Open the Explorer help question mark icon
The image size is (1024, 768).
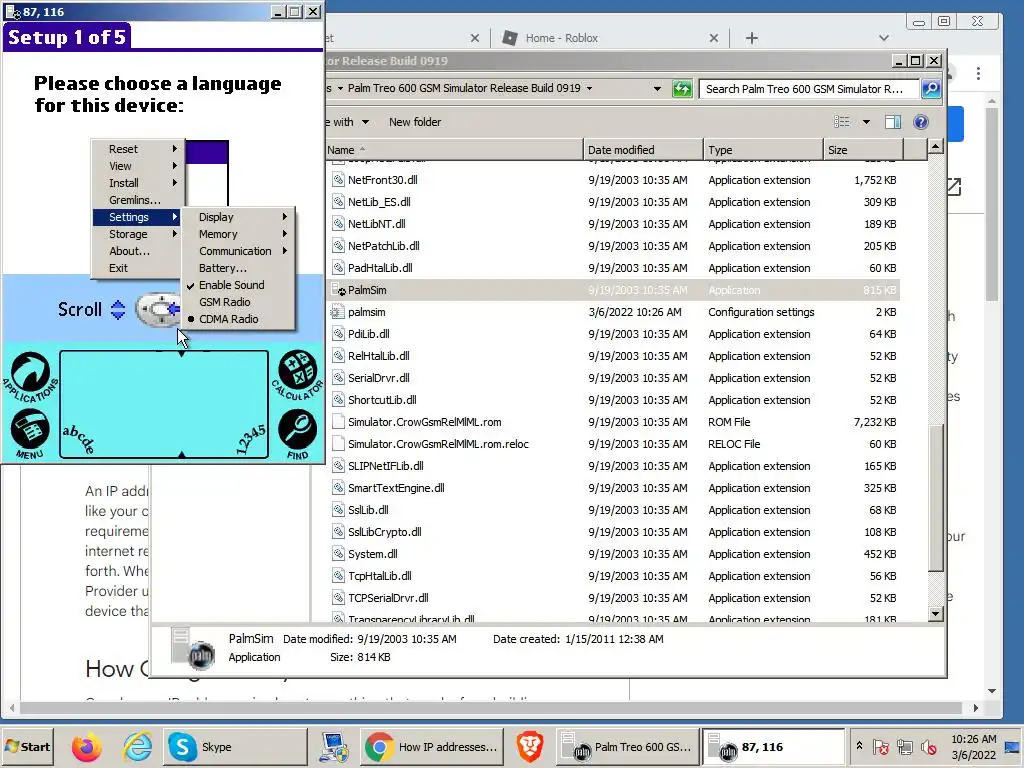coord(921,121)
